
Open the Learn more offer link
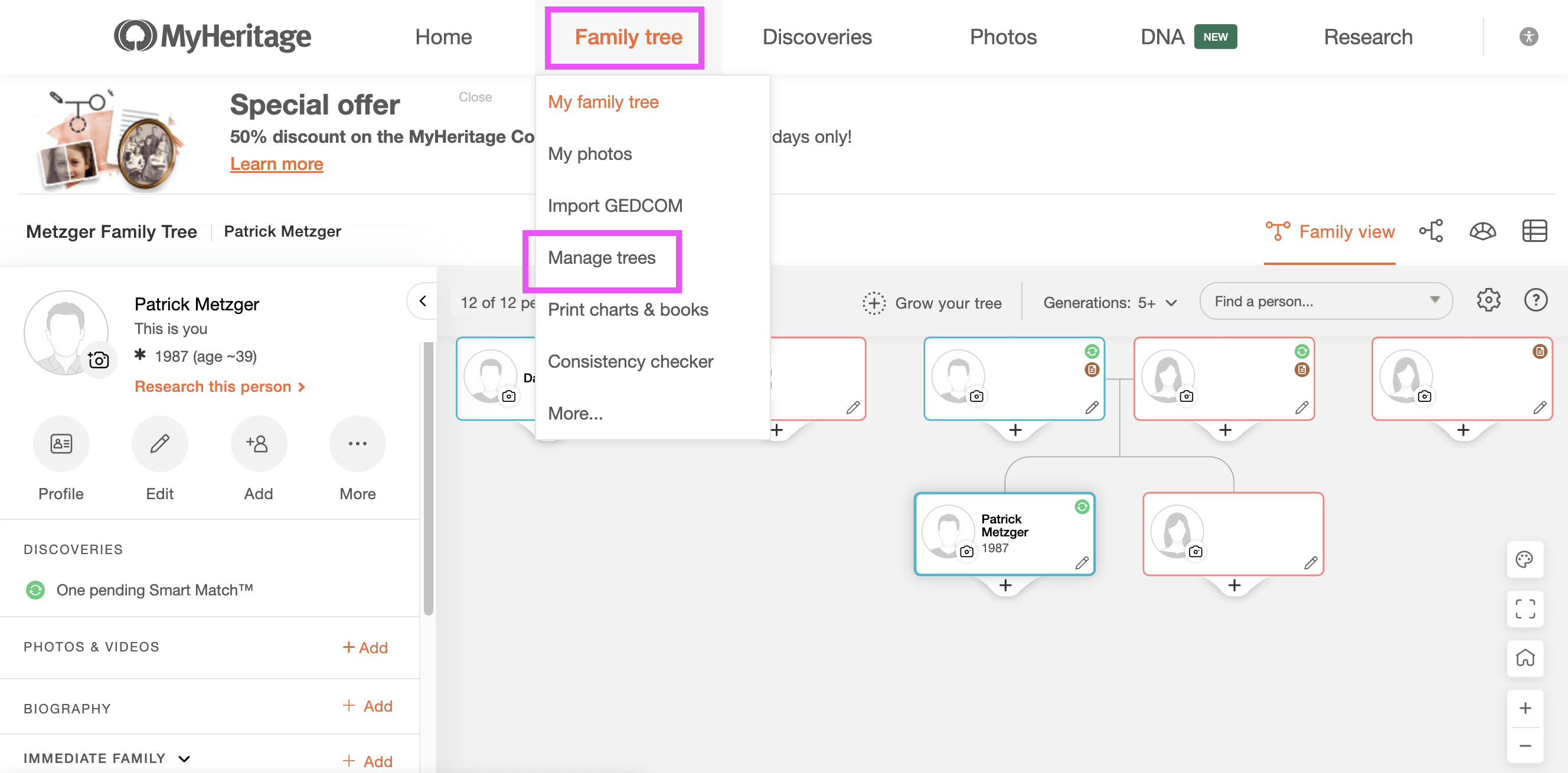(276, 163)
